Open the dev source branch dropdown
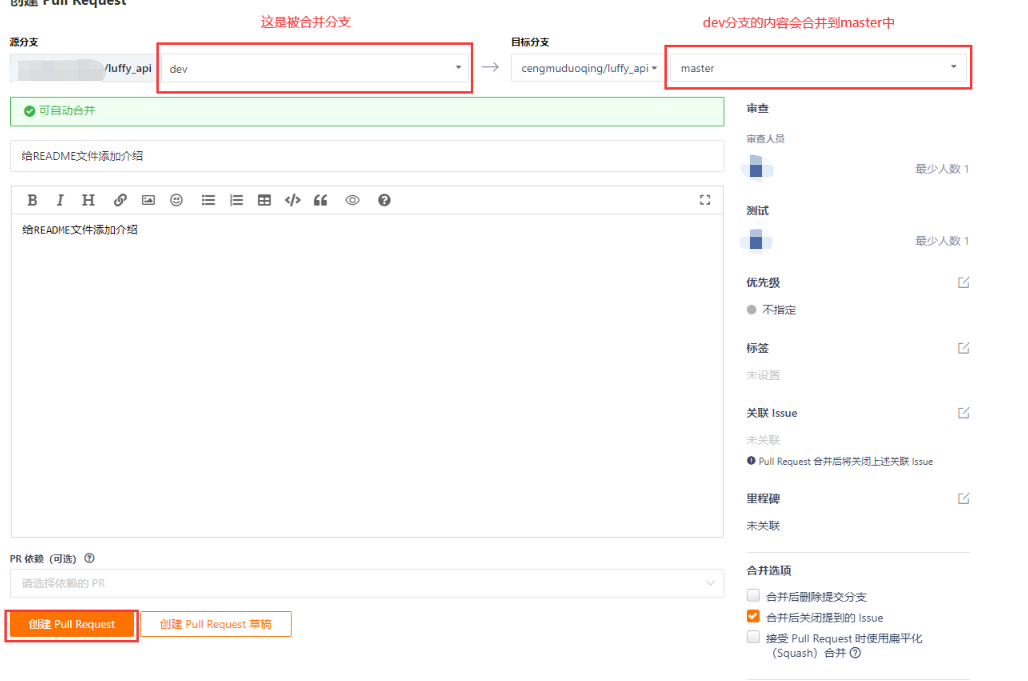This screenshot has height=681, width=1028. [315, 68]
